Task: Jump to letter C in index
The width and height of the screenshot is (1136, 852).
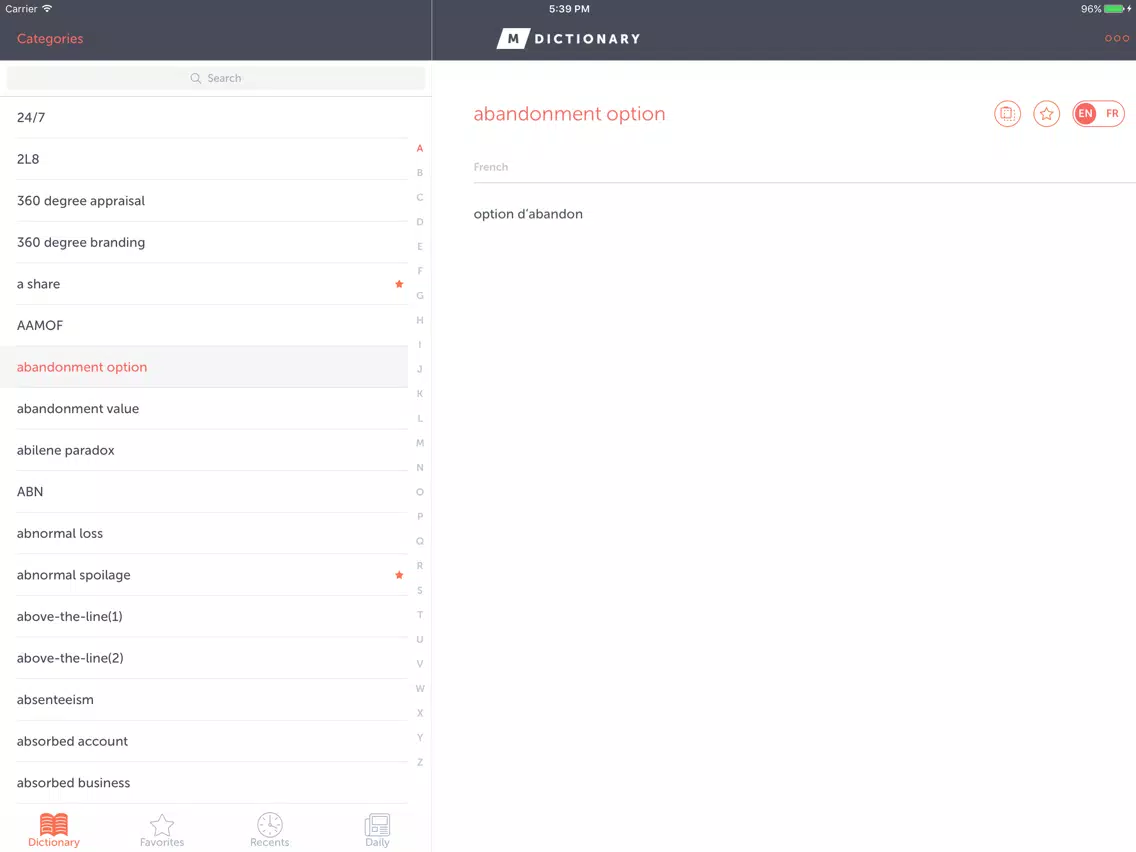Action: [x=419, y=198]
